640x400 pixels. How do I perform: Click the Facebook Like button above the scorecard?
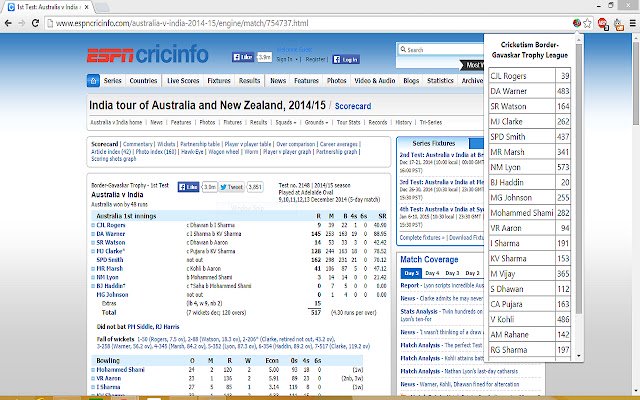tap(188, 187)
